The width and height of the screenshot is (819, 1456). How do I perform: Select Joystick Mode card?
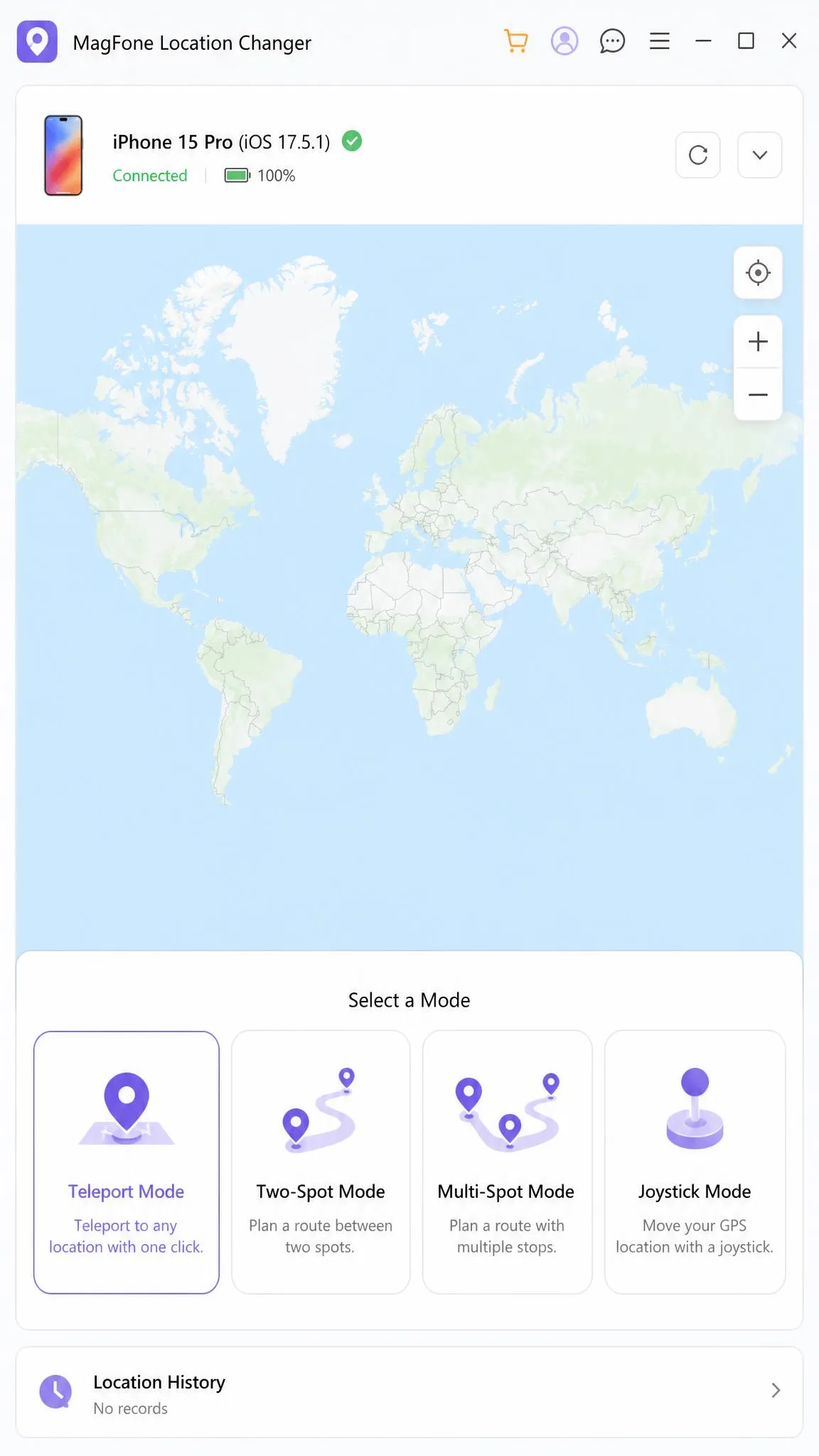click(x=695, y=1162)
